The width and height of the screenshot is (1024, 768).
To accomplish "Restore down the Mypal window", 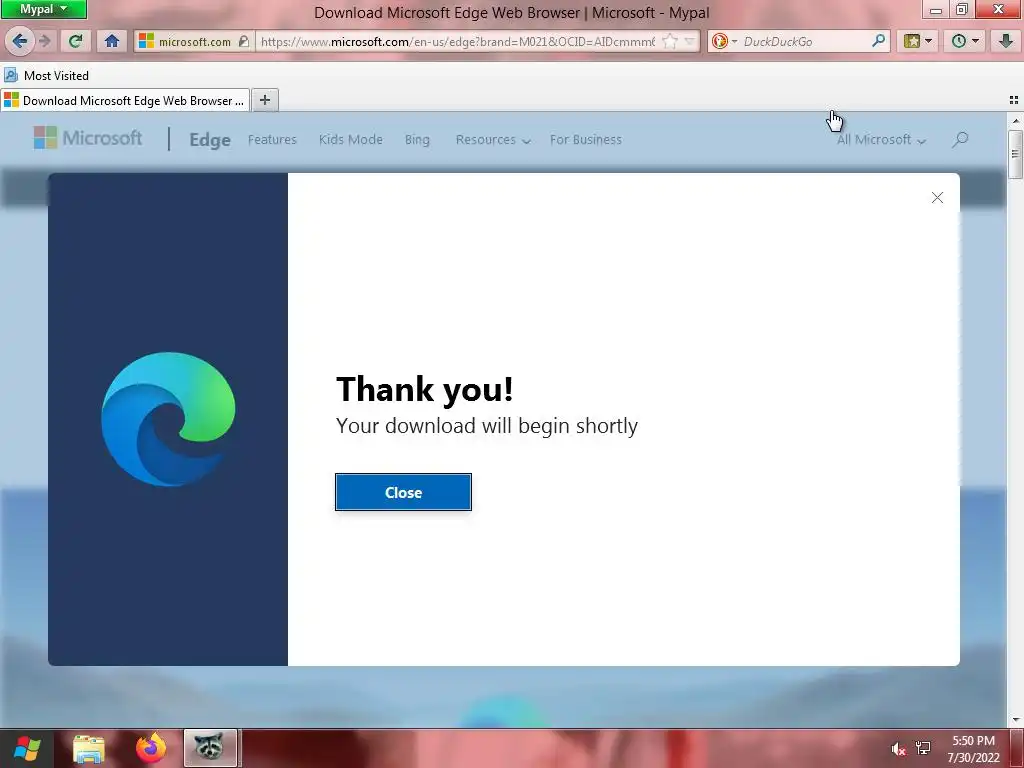I will 961,9.
